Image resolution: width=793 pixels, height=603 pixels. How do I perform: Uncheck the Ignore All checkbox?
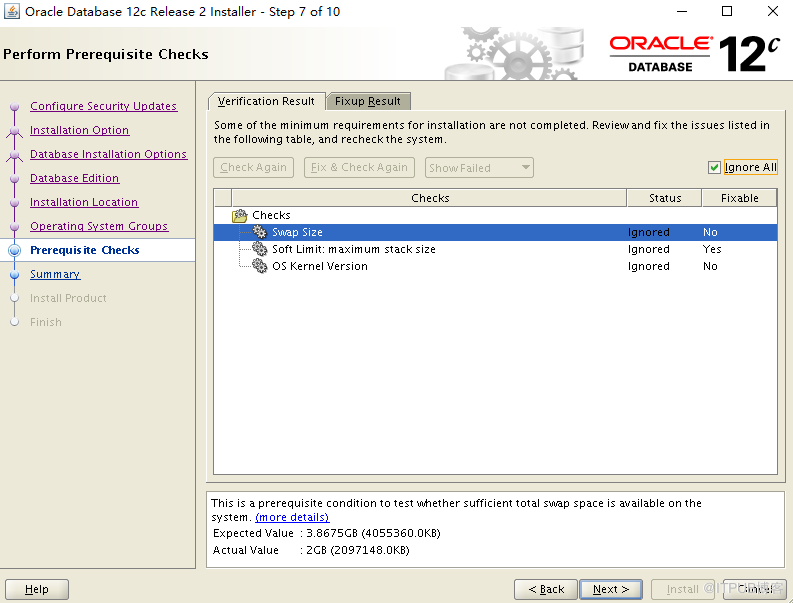(x=714, y=167)
